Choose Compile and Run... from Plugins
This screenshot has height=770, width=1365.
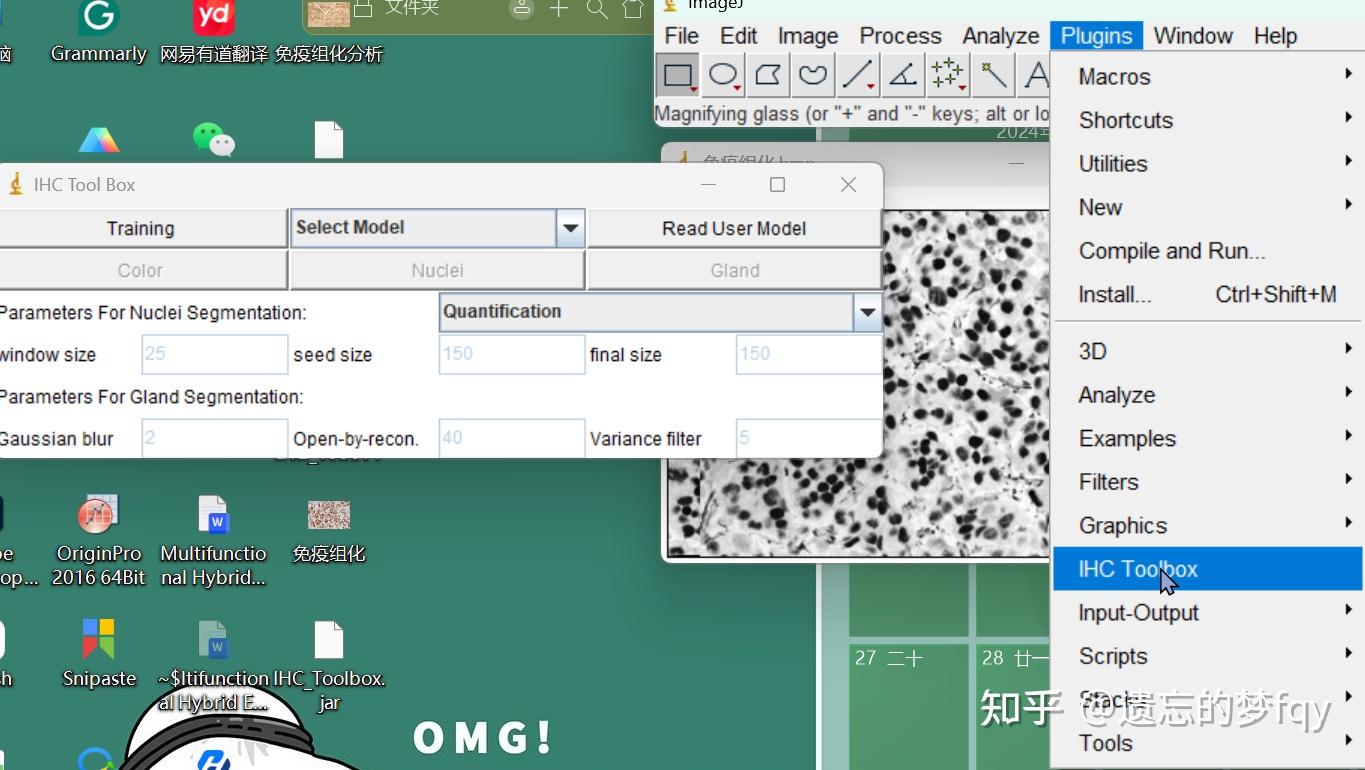[1207, 251]
